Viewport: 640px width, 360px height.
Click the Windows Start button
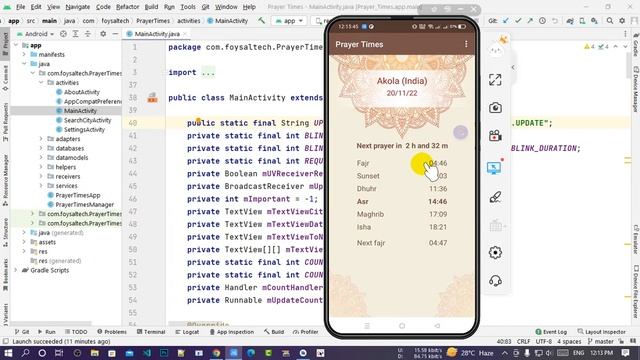point(8,353)
